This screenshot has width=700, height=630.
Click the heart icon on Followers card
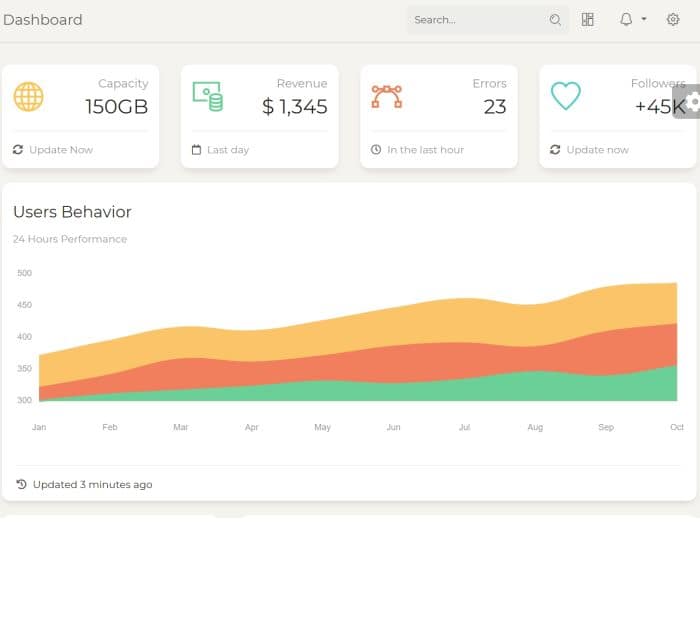tap(565, 96)
